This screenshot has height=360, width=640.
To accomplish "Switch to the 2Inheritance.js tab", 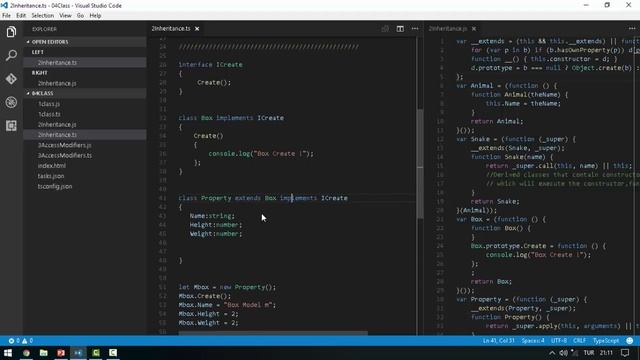I will [448, 29].
